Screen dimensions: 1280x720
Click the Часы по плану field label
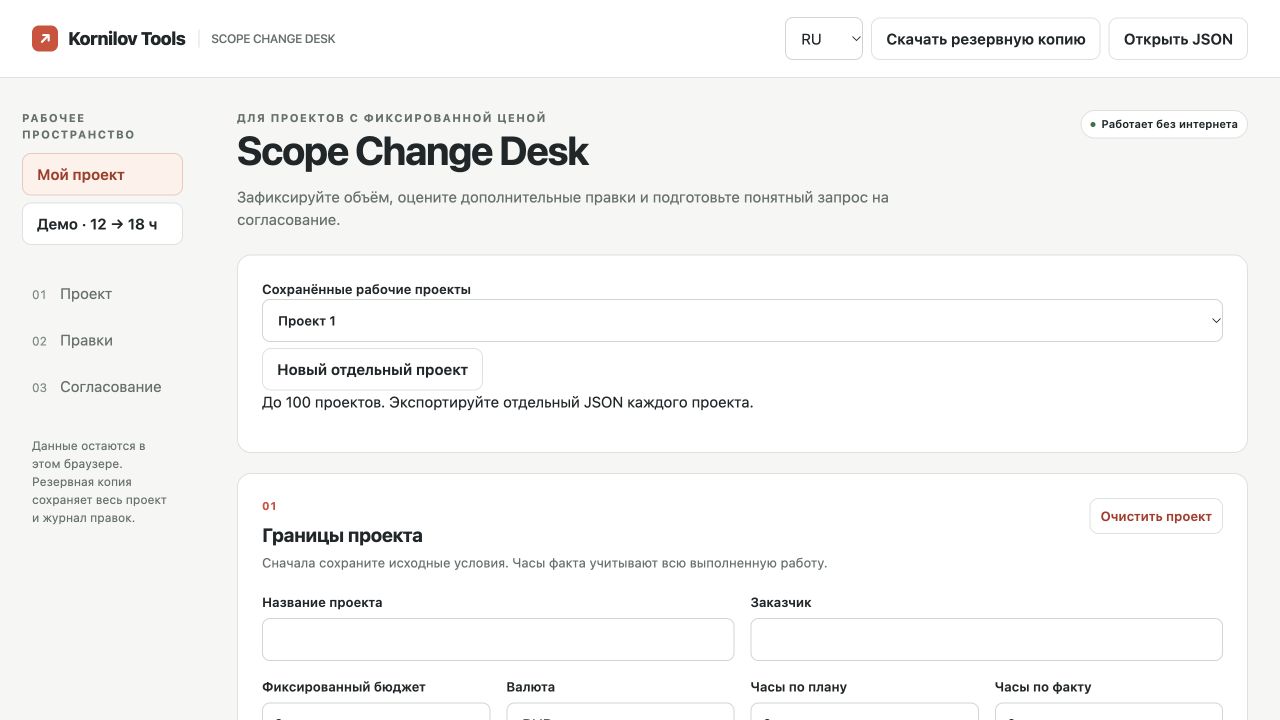pos(799,687)
